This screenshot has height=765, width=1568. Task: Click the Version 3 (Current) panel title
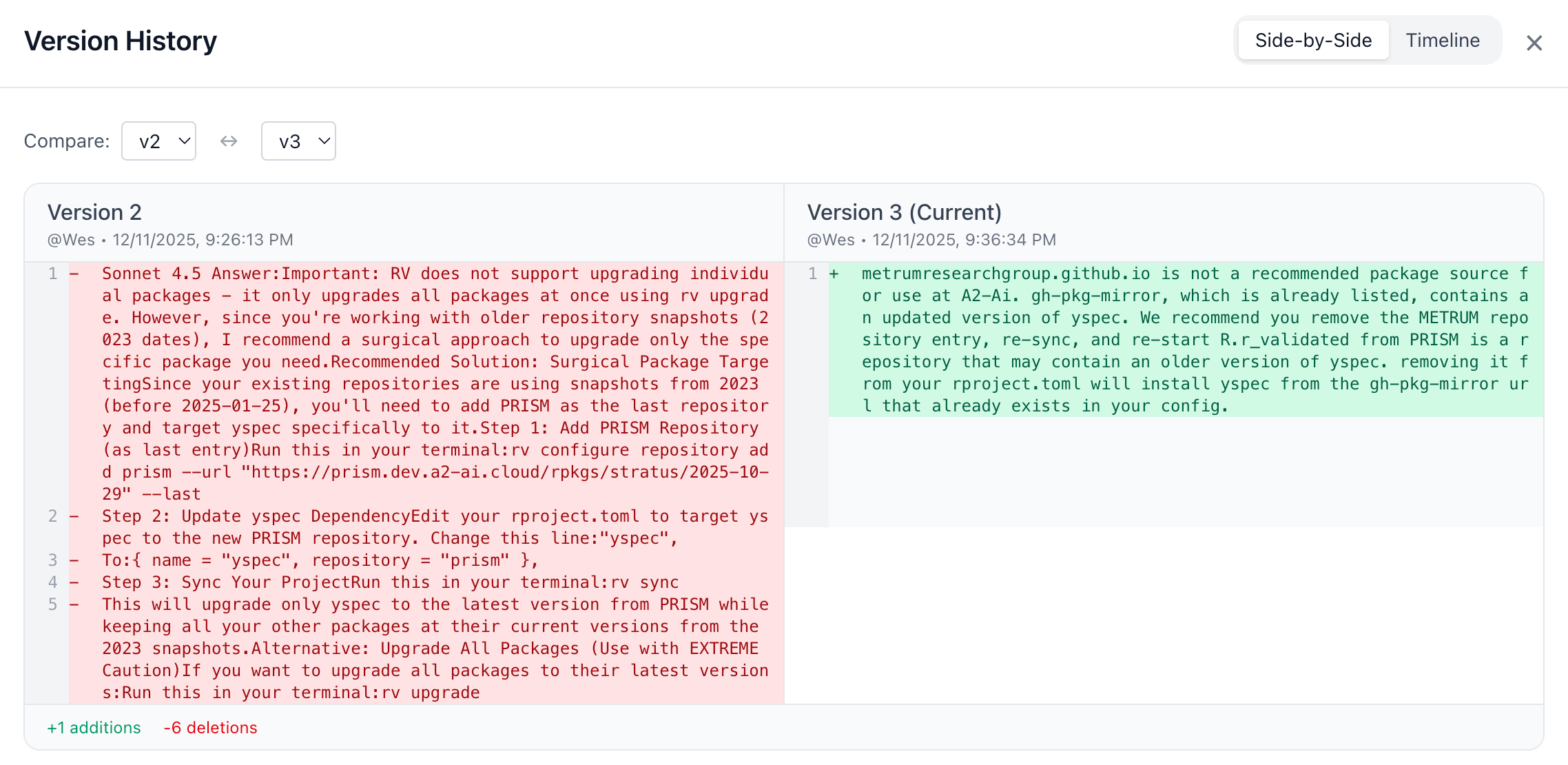(904, 212)
